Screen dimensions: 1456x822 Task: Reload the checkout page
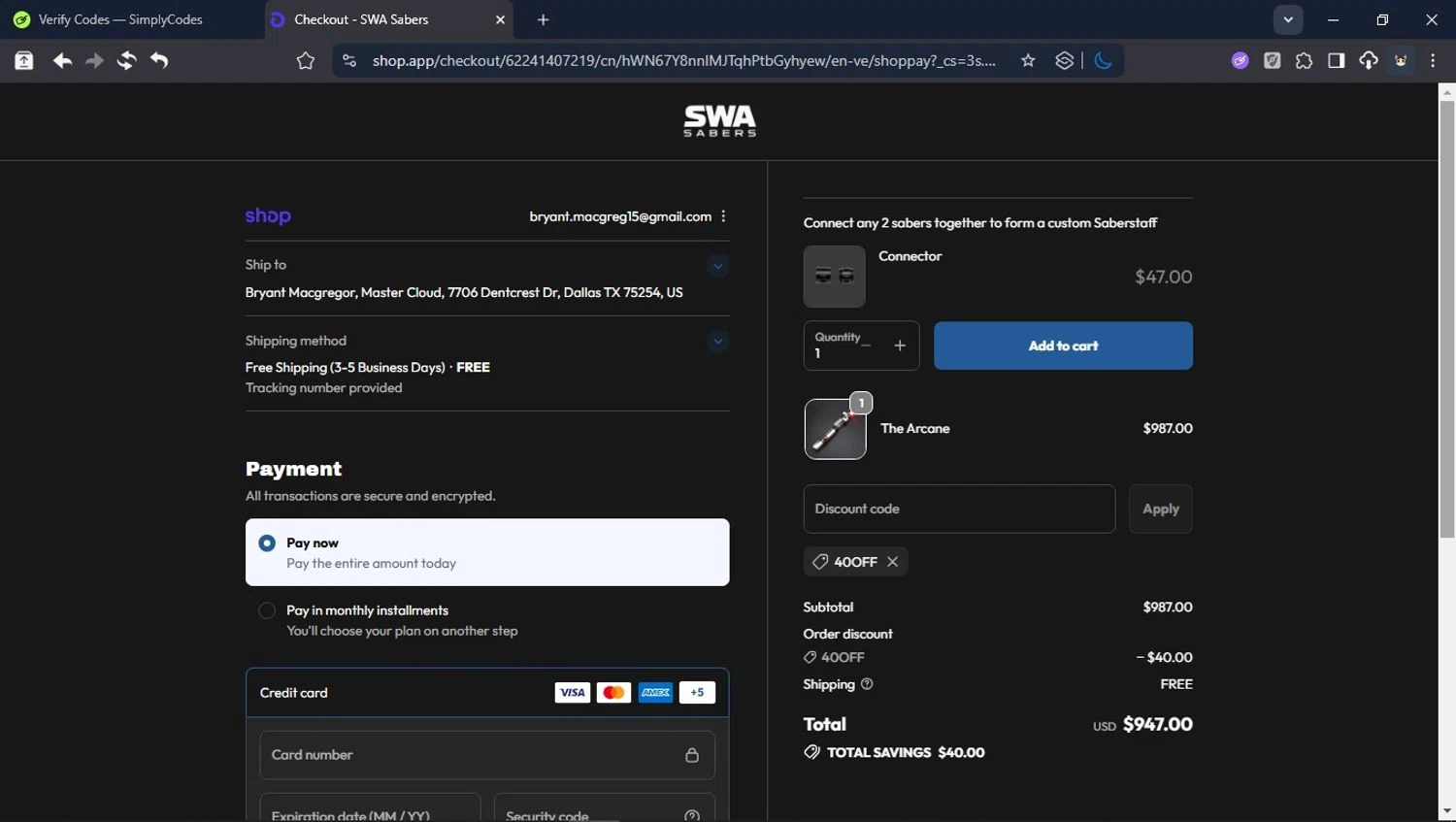pyautogui.click(x=126, y=60)
